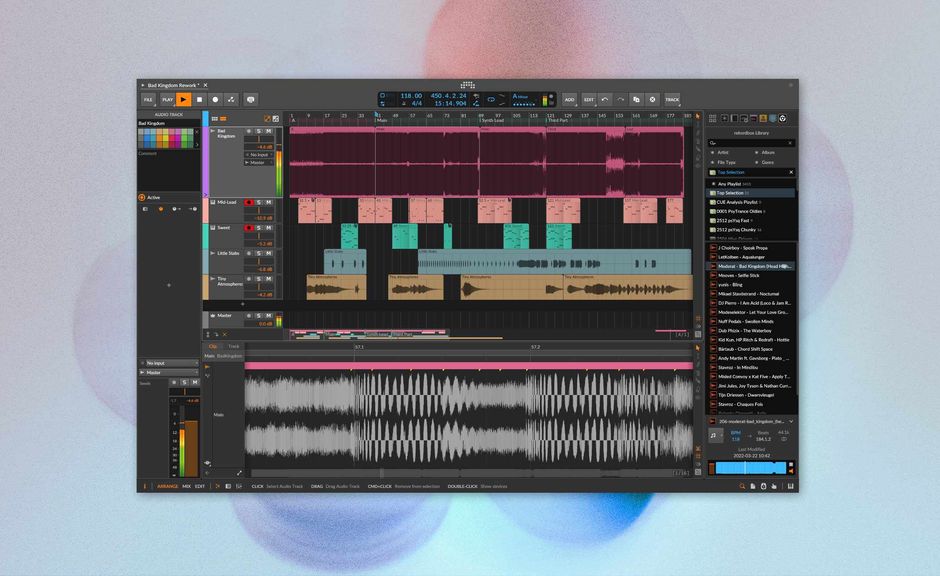Expand the Little Stabs track
The width and height of the screenshot is (940, 576).
213,254
